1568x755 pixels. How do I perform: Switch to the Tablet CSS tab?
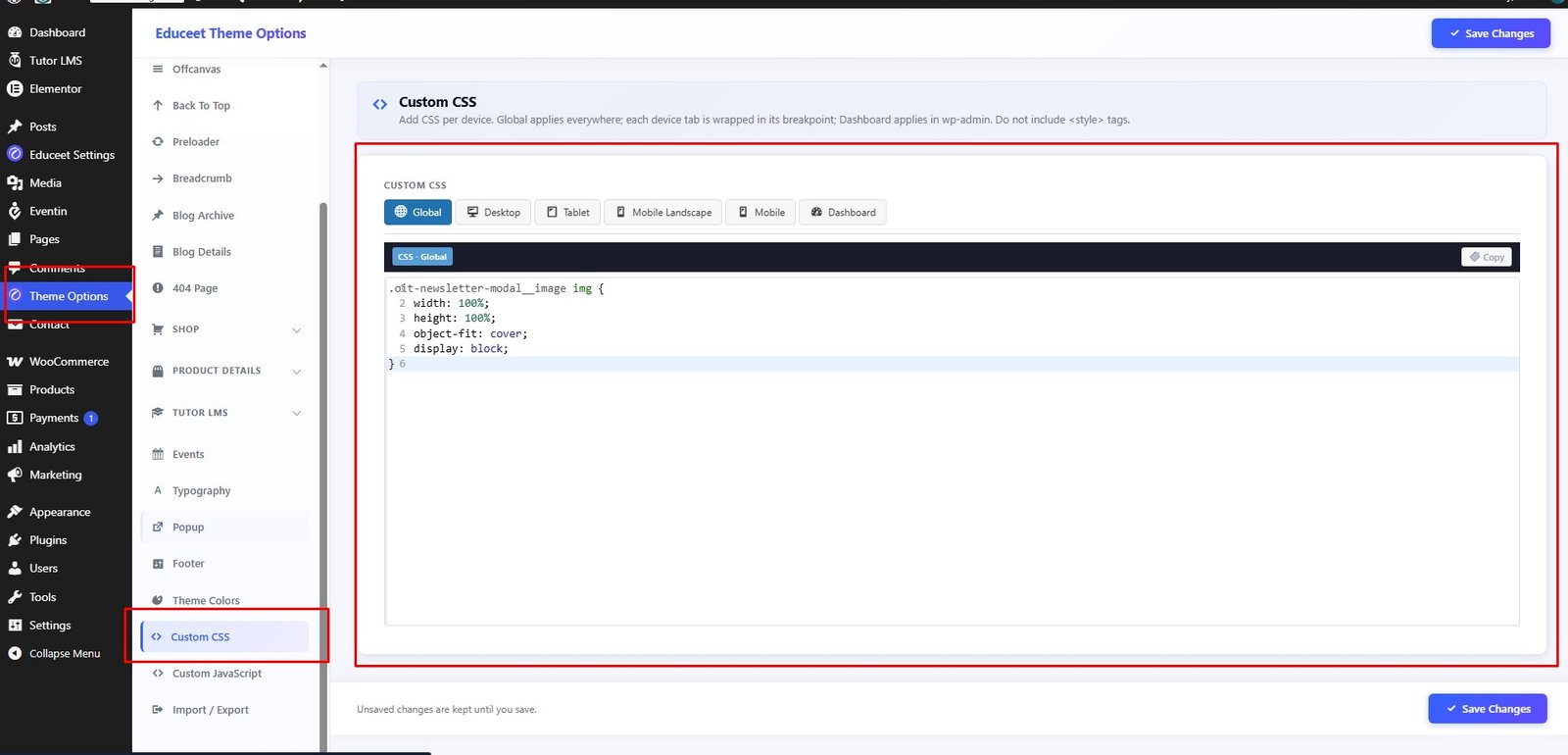coord(567,213)
